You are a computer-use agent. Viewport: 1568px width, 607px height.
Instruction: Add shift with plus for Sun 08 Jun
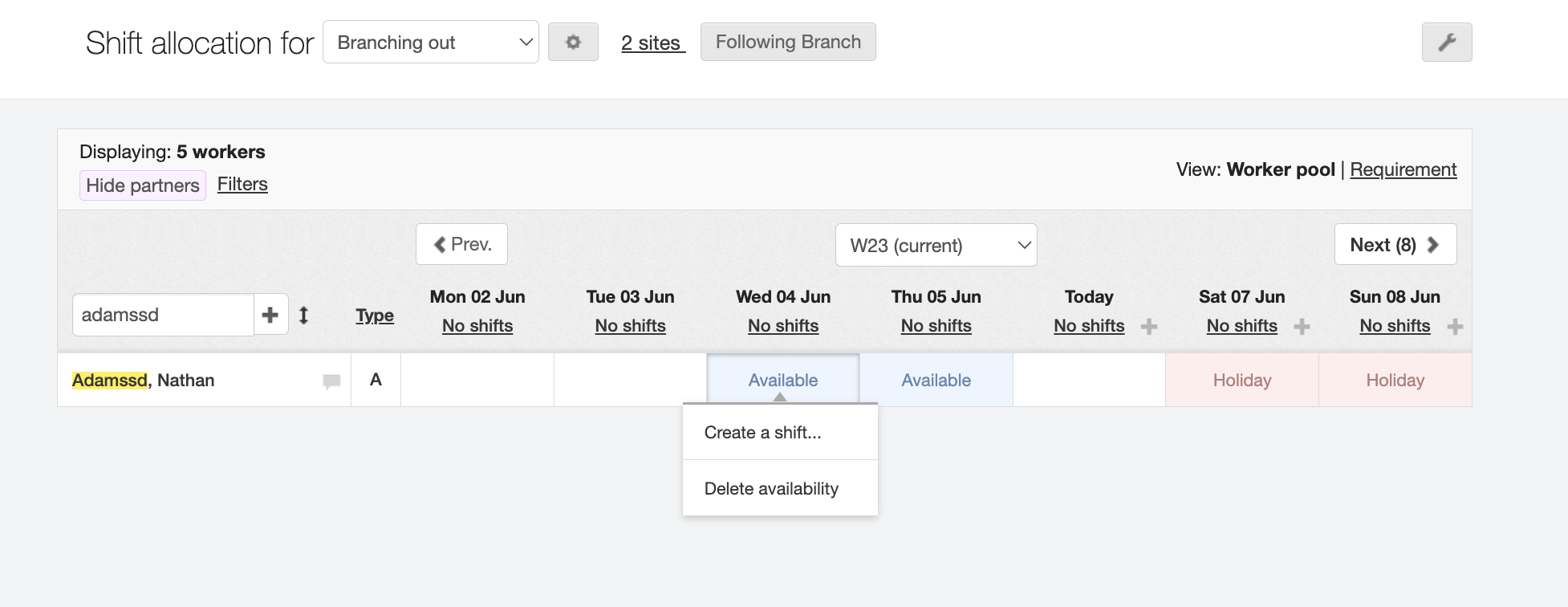tap(1454, 327)
